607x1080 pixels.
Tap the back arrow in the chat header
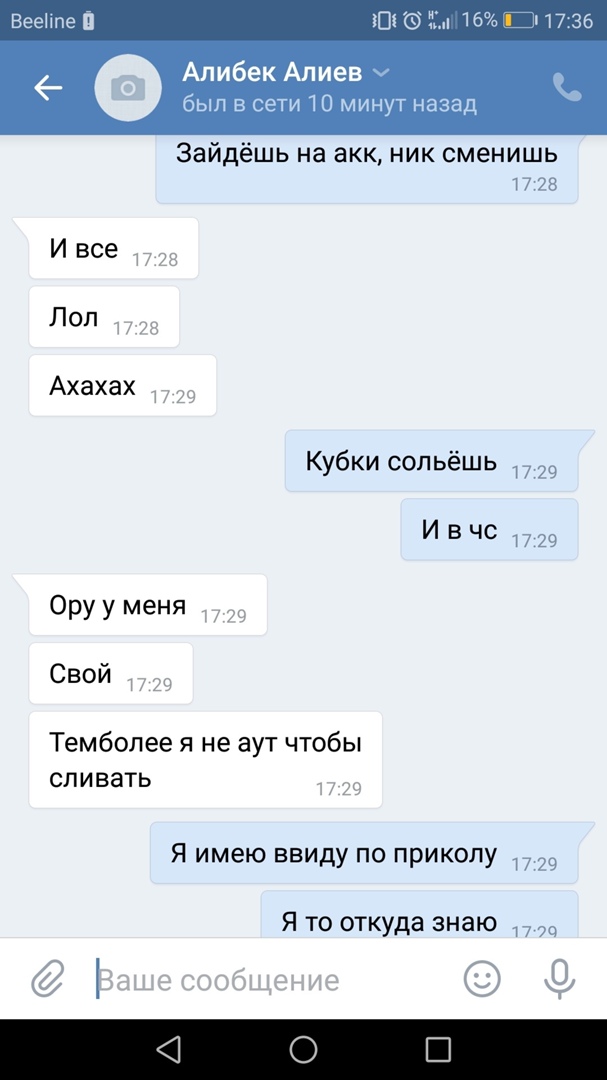(48, 87)
